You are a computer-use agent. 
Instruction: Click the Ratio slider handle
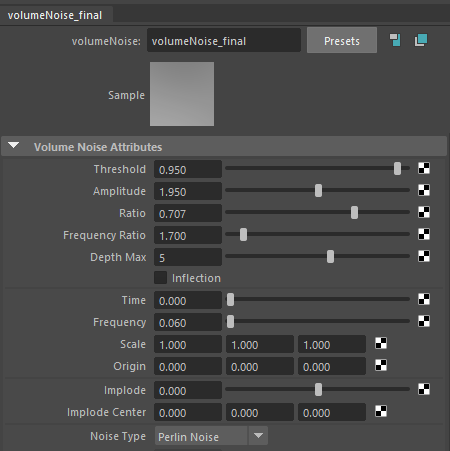(354, 212)
